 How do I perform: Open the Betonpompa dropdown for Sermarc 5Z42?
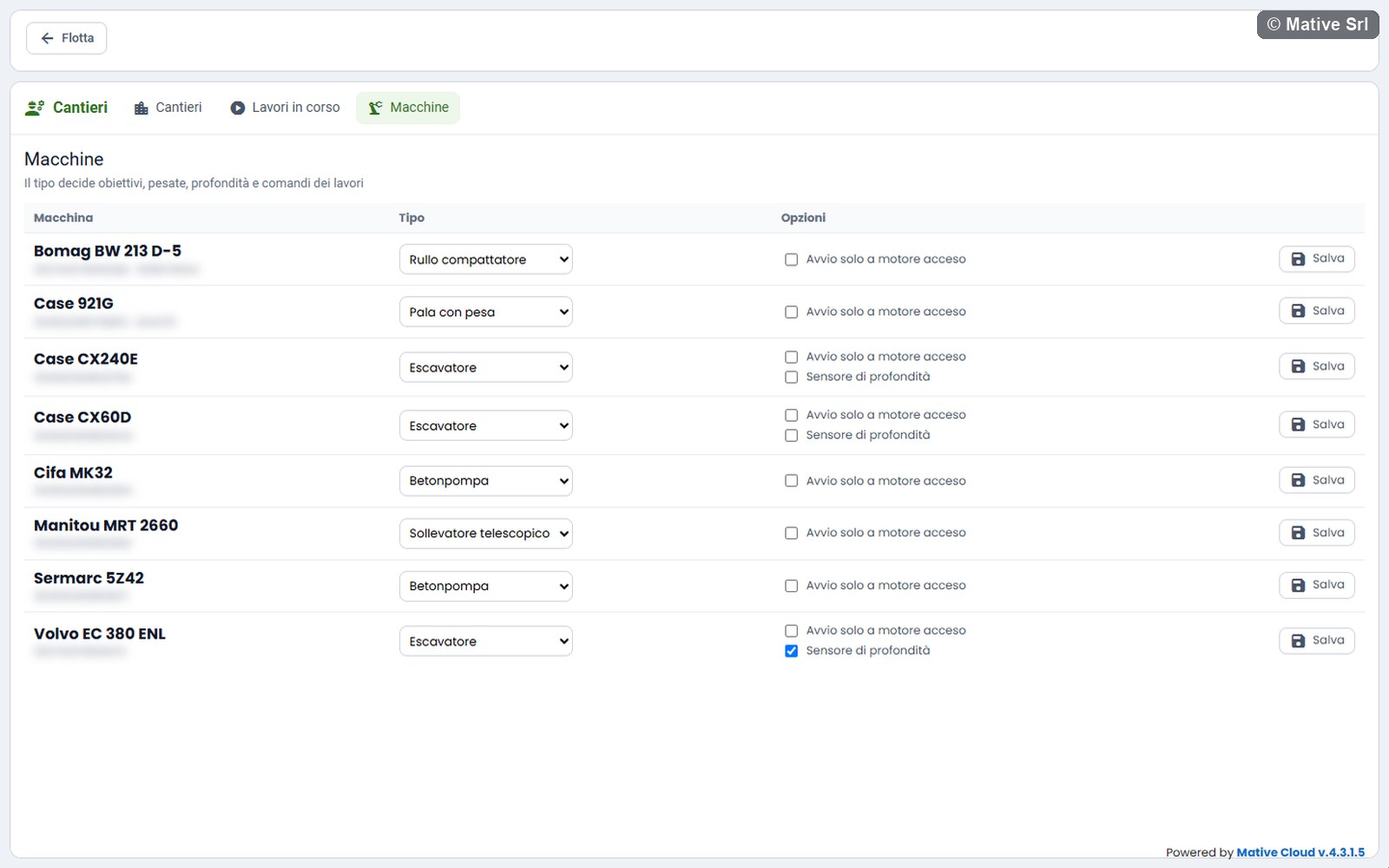tap(485, 586)
